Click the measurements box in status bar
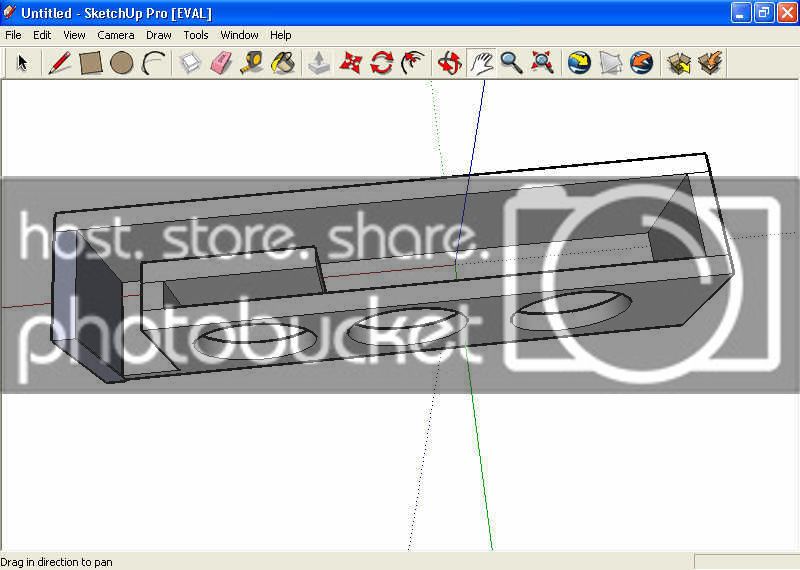 pos(746,561)
